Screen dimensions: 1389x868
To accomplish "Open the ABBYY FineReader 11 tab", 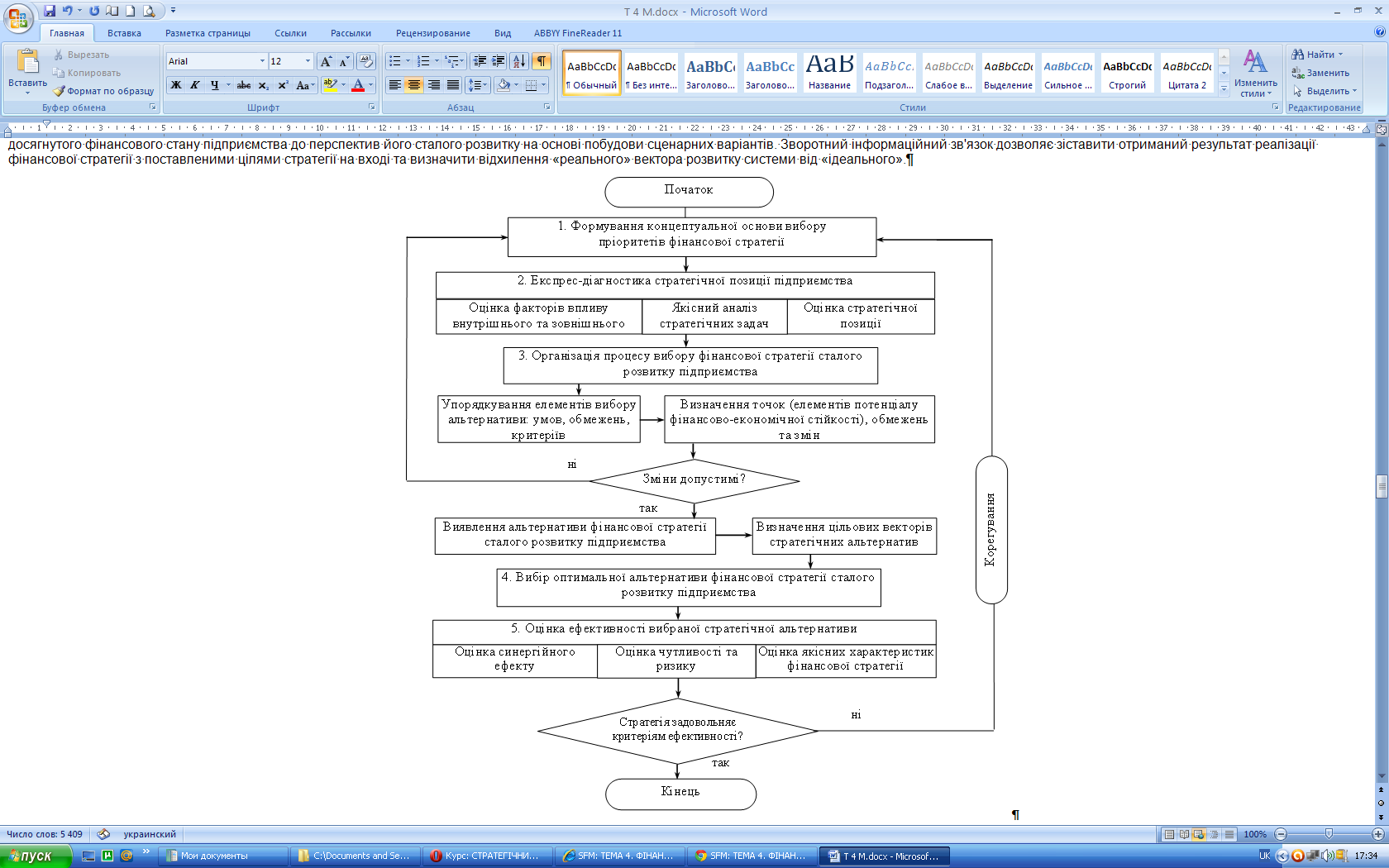I will (578, 33).
